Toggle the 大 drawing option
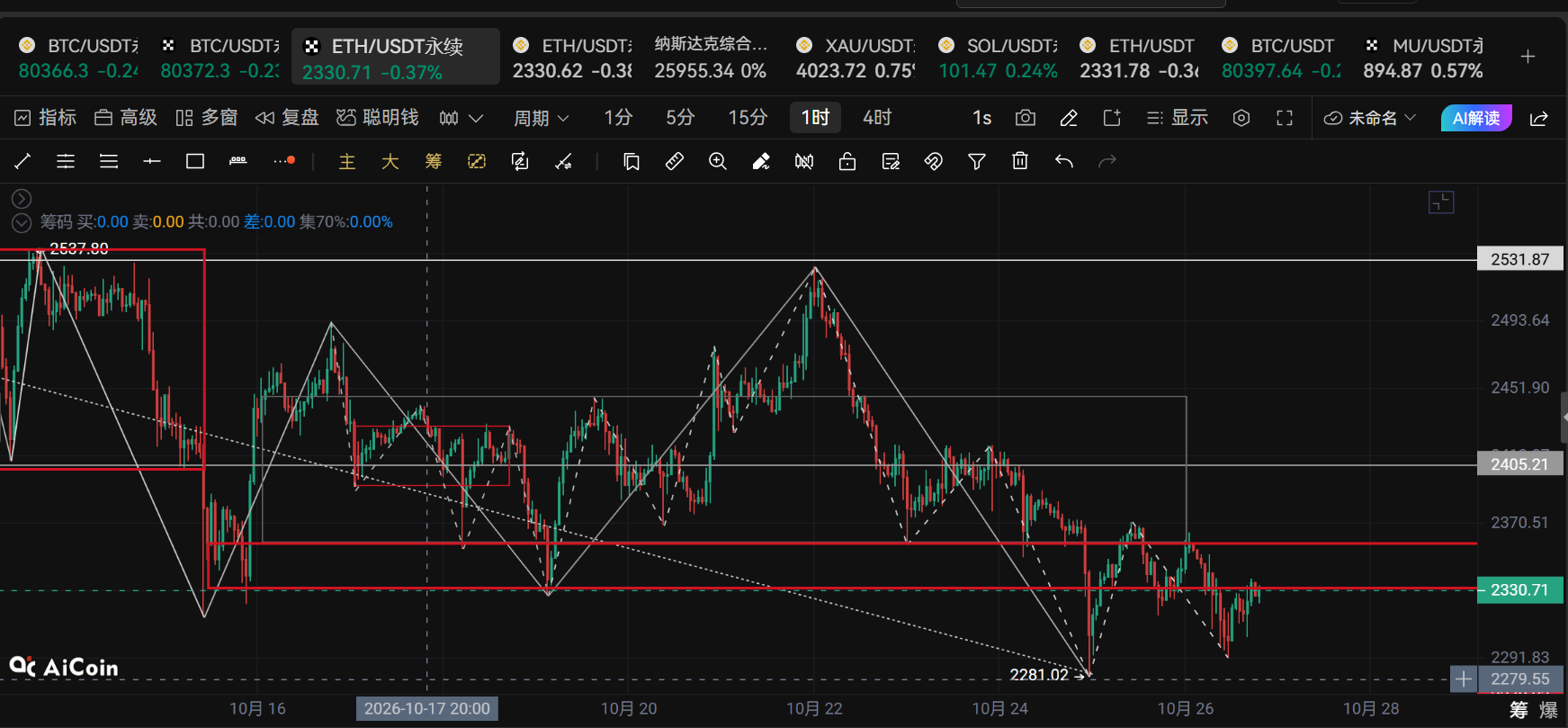The image size is (1568, 728). click(x=390, y=161)
